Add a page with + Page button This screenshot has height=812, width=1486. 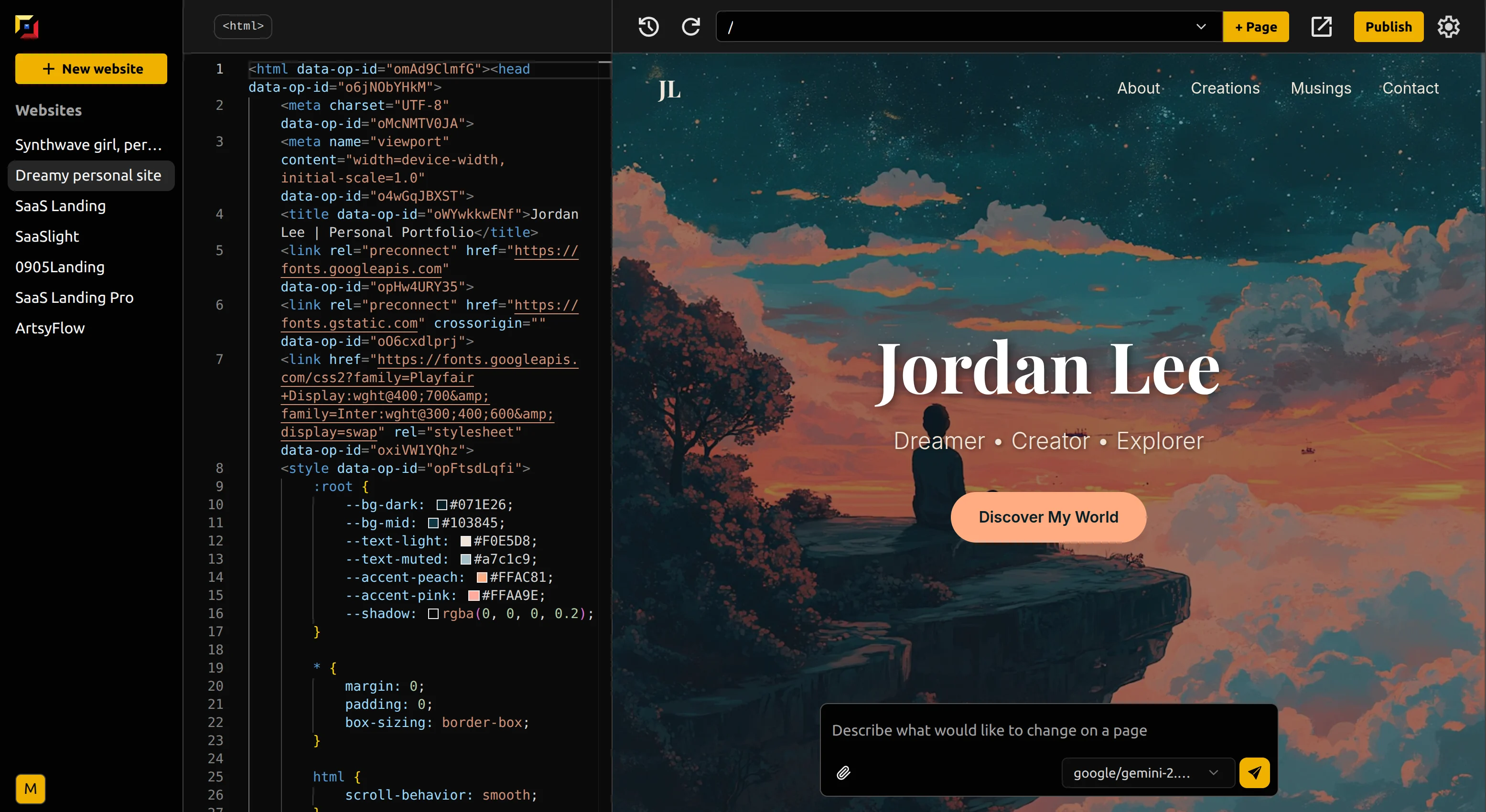tap(1255, 27)
